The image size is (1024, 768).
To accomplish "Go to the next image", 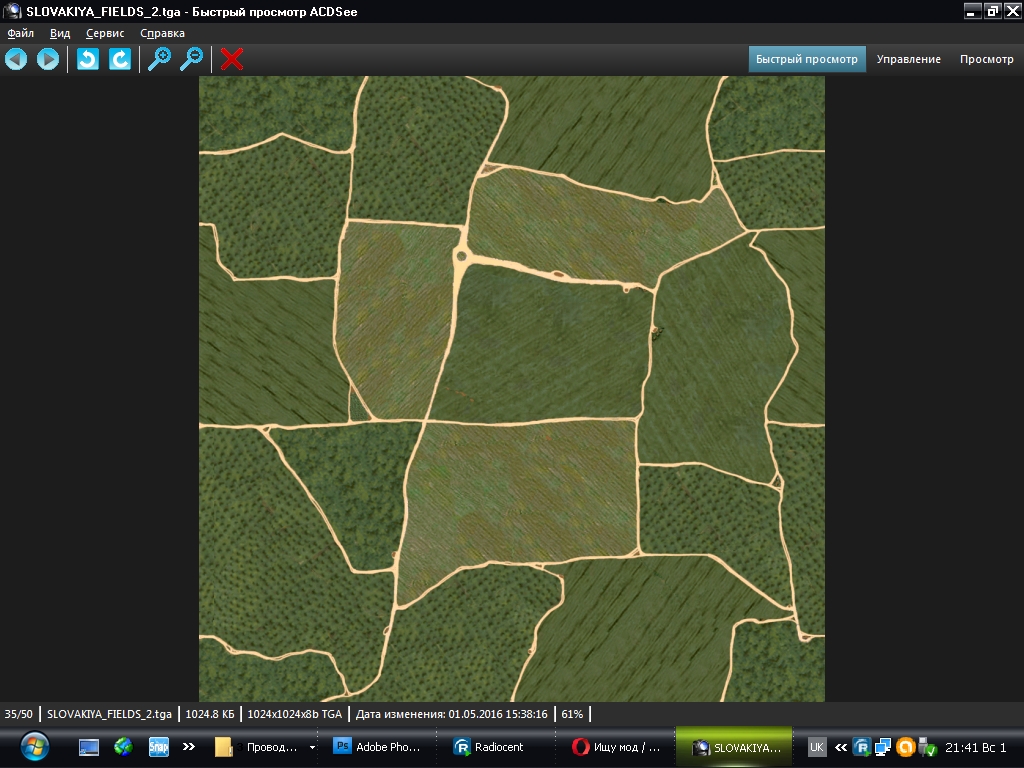I will pos(47,59).
